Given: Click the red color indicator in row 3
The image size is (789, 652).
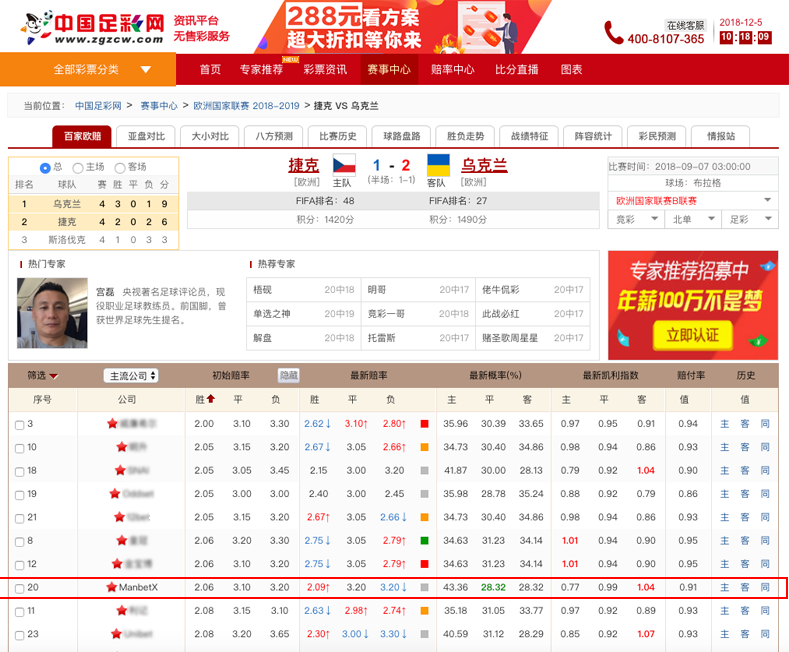Looking at the screenshot, I should pyautogui.click(x=425, y=424).
